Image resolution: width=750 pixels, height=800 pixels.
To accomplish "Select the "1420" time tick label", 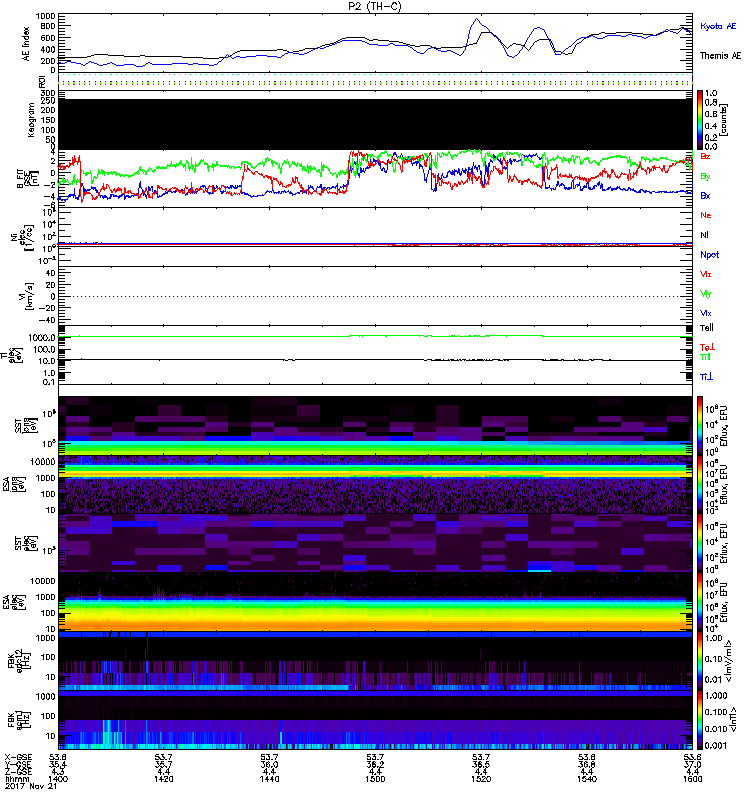I will pyautogui.click(x=163, y=779).
